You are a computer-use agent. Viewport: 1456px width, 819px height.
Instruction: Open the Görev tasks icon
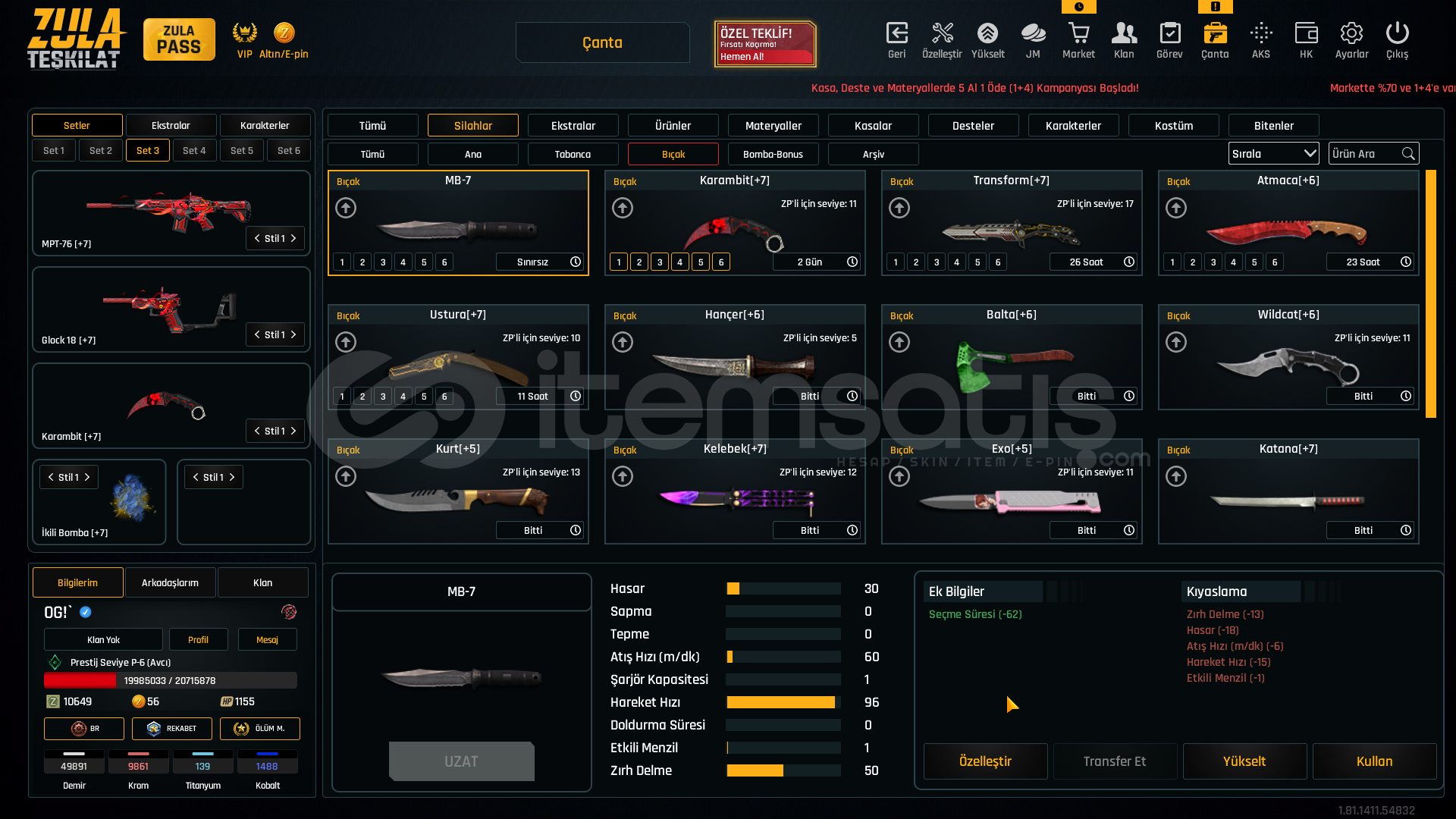click(1169, 33)
